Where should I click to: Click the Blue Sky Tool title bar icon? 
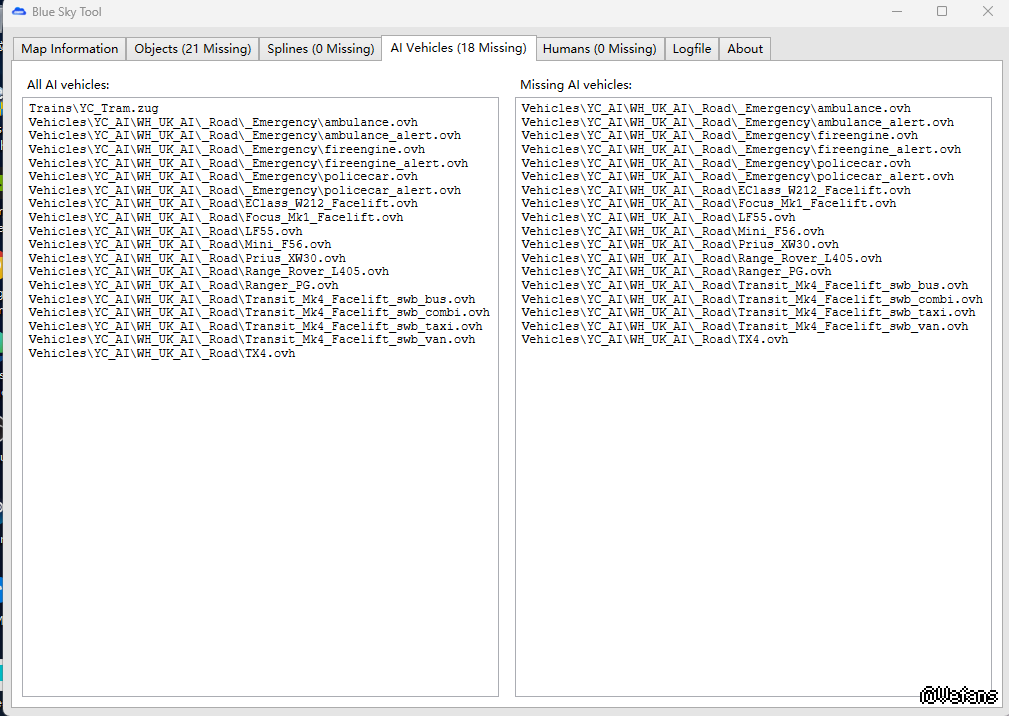pyautogui.click(x=19, y=12)
